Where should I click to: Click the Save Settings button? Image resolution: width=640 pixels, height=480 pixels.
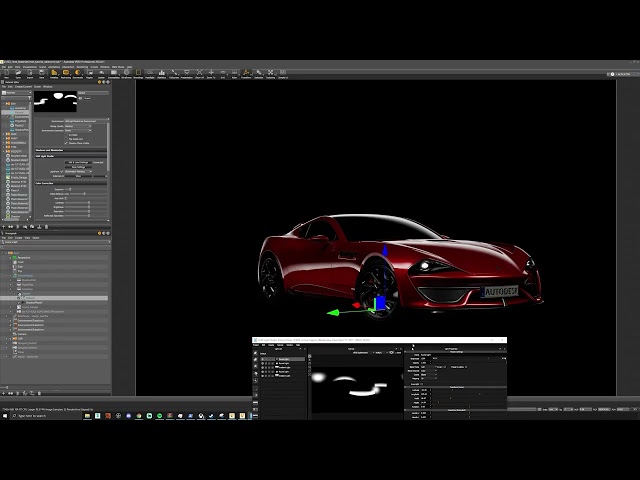coord(78,167)
